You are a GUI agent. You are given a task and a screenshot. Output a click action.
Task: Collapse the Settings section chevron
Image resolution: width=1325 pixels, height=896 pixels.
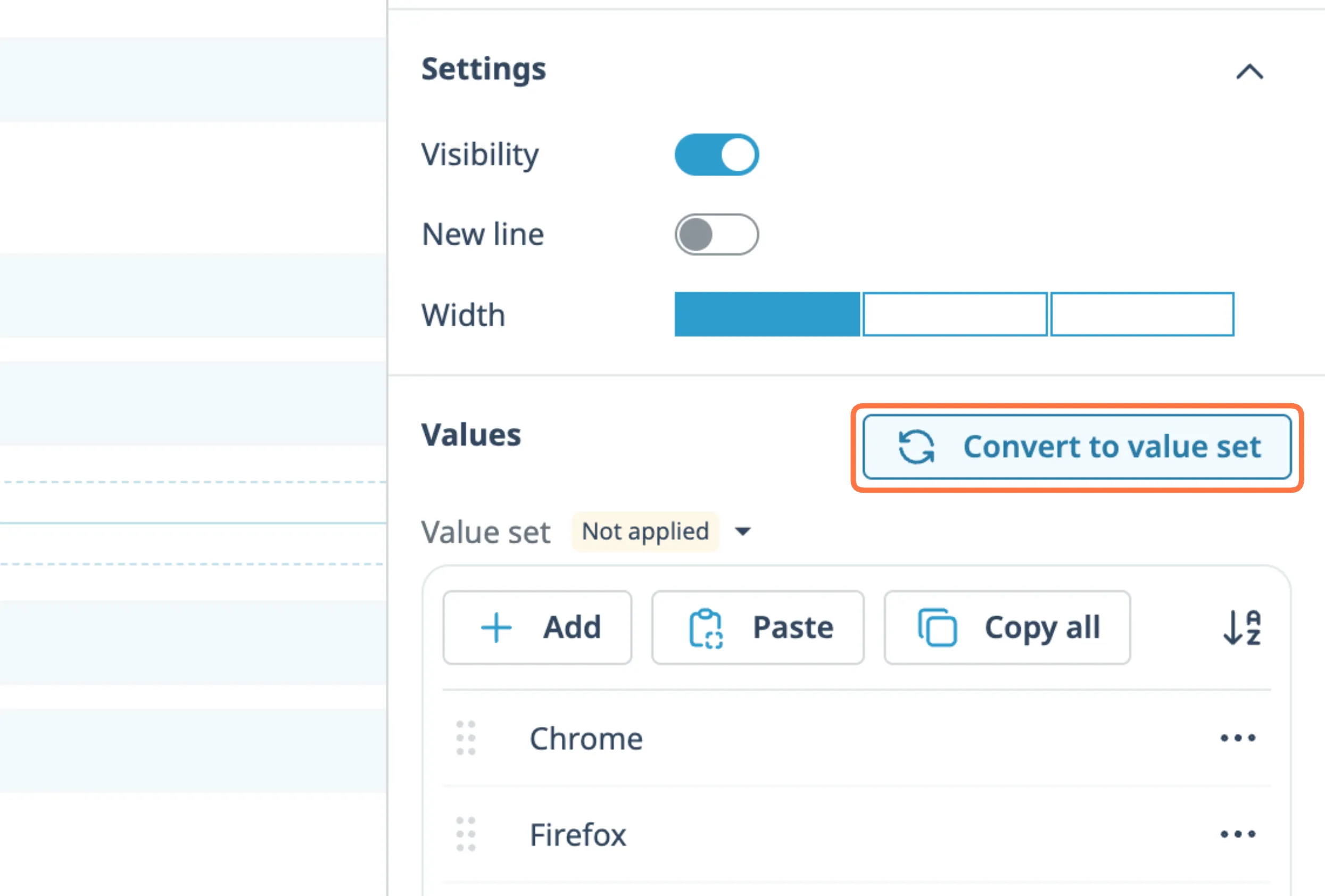click(1250, 72)
